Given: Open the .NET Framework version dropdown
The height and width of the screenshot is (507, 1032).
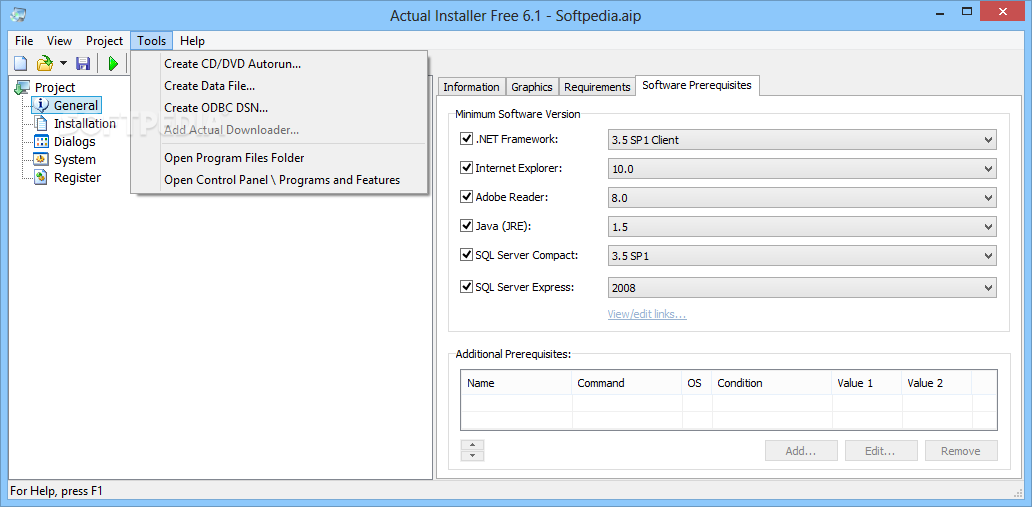Looking at the screenshot, I should 802,140.
